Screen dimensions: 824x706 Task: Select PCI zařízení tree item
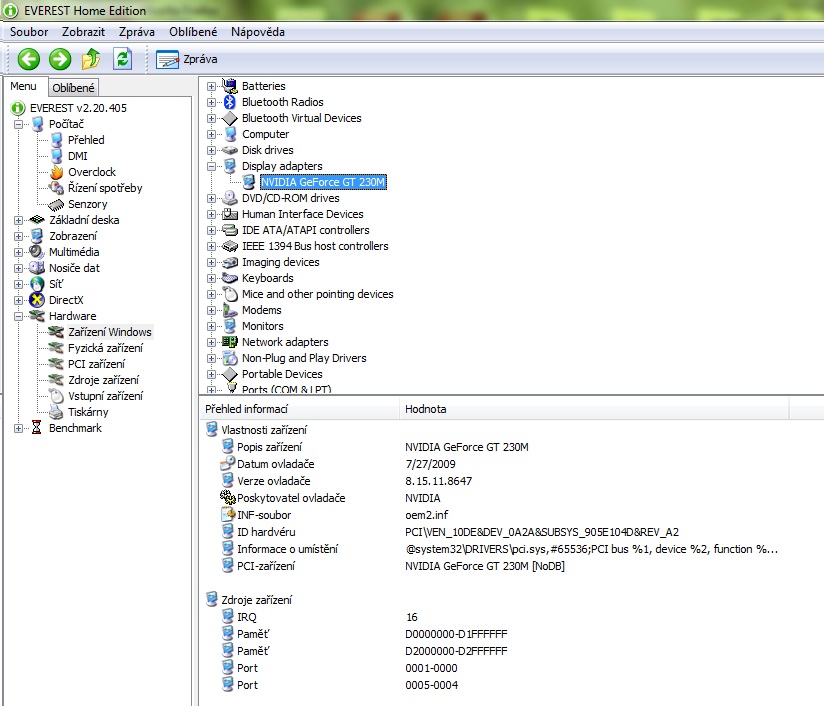click(97, 364)
